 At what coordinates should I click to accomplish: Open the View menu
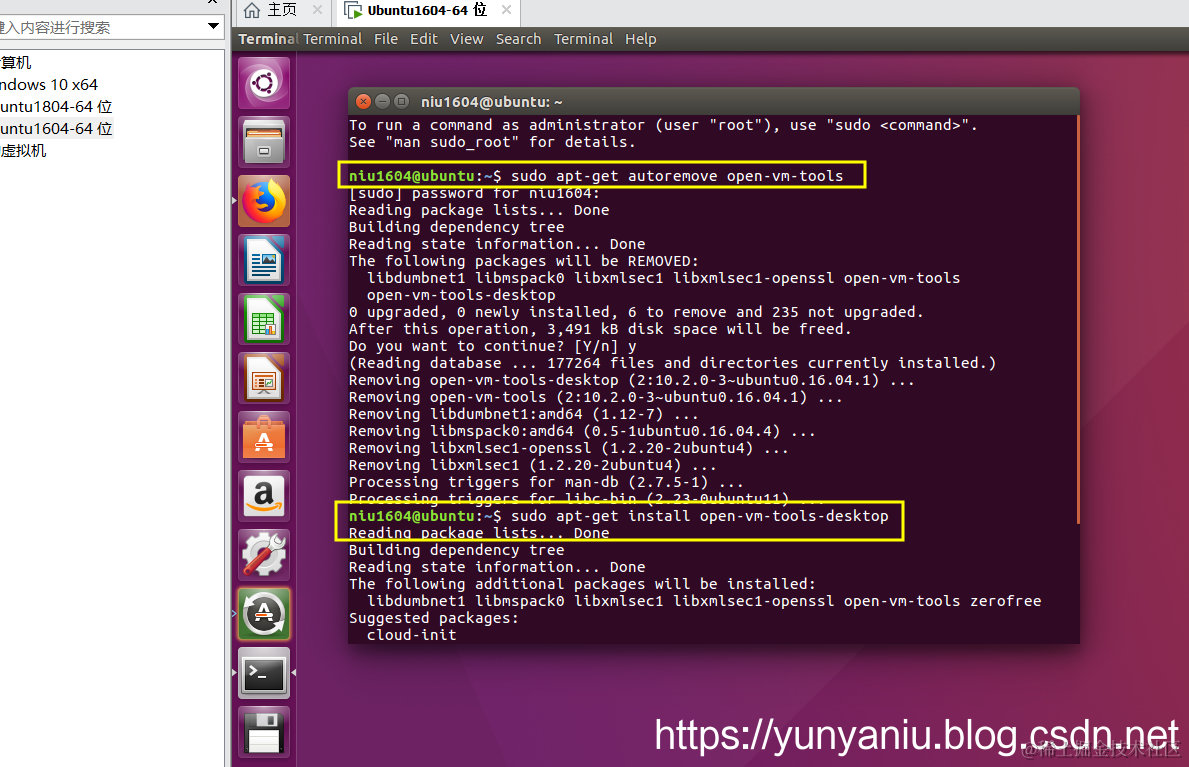466,39
